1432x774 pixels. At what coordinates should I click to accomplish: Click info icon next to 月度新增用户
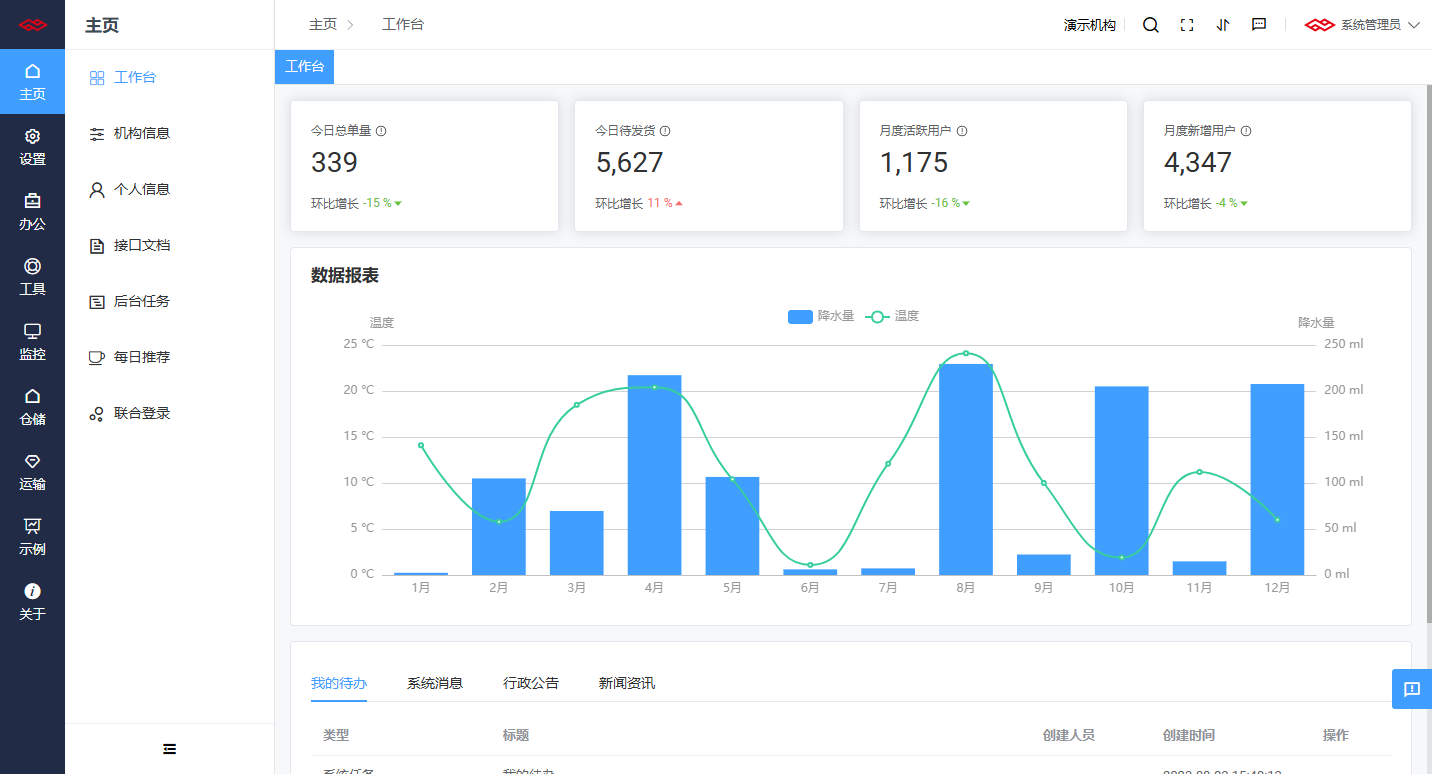tap(1246, 131)
